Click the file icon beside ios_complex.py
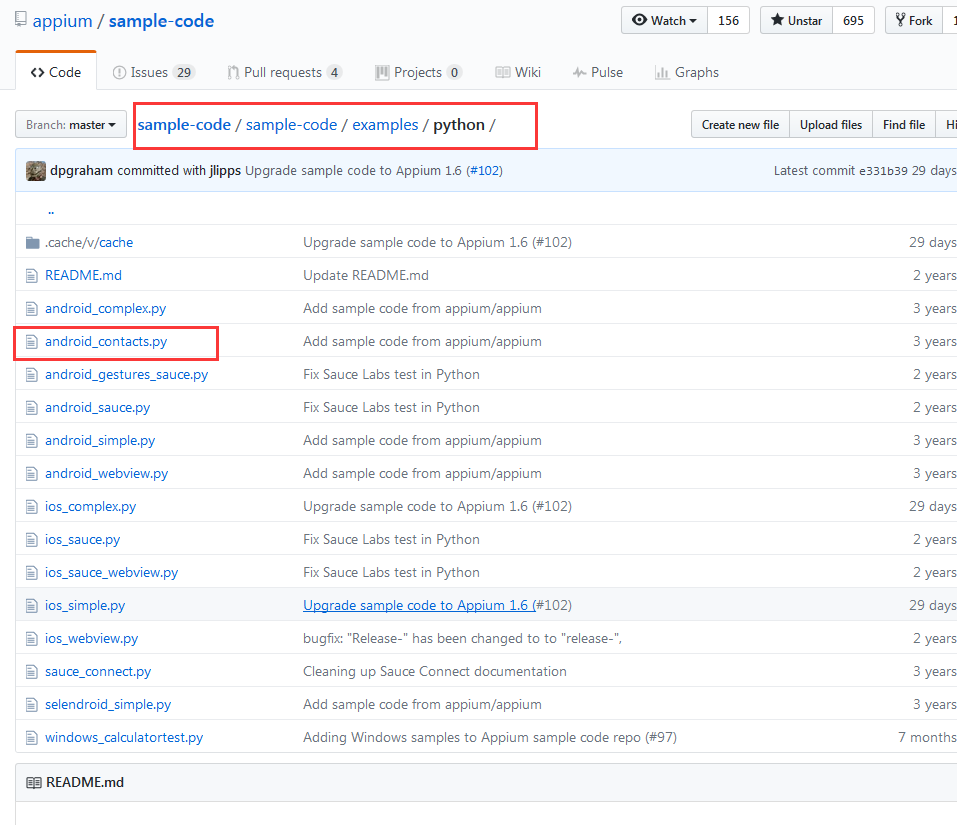The width and height of the screenshot is (957, 825). click(x=32, y=506)
